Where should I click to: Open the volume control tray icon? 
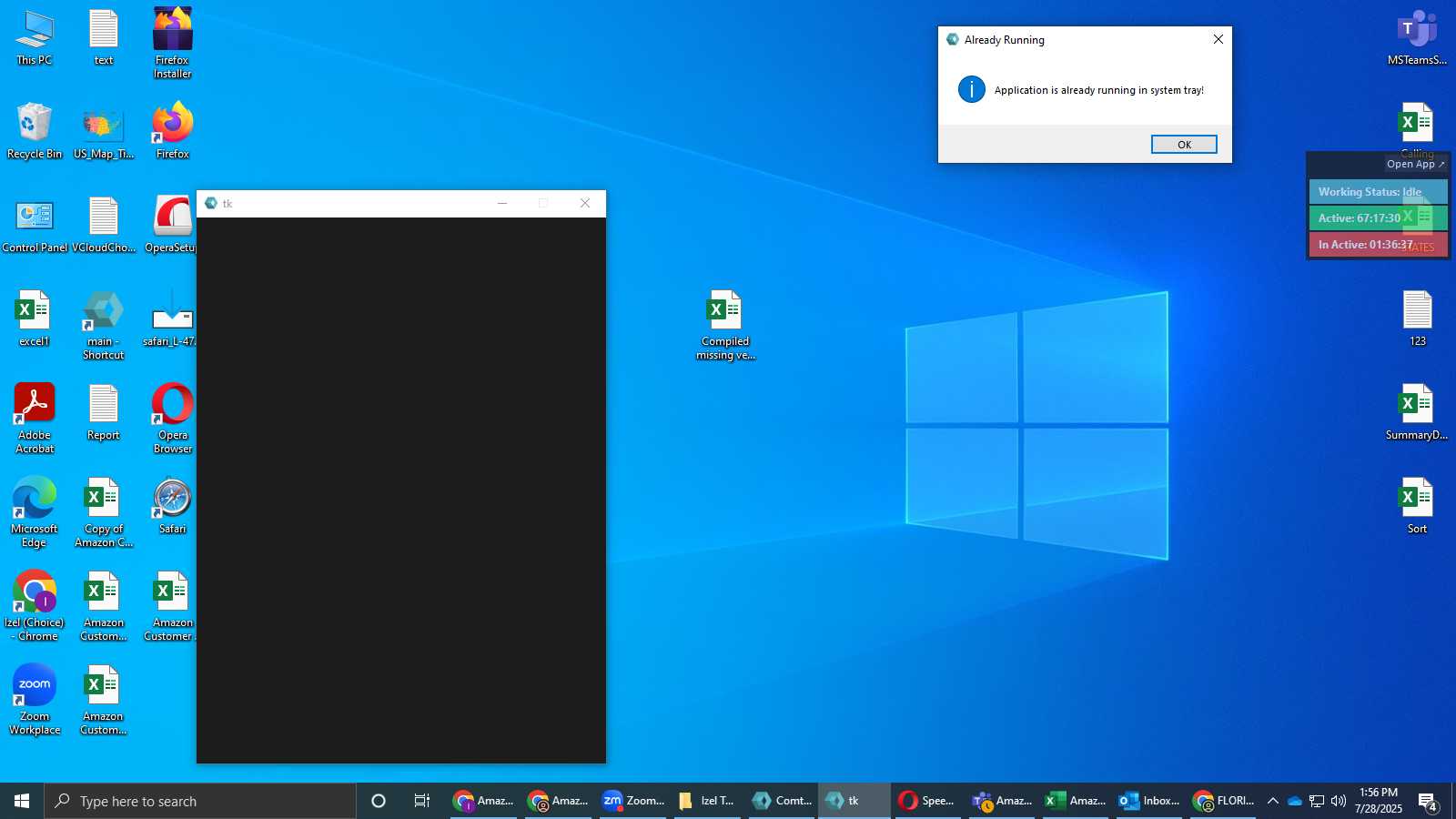[x=1339, y=801]
